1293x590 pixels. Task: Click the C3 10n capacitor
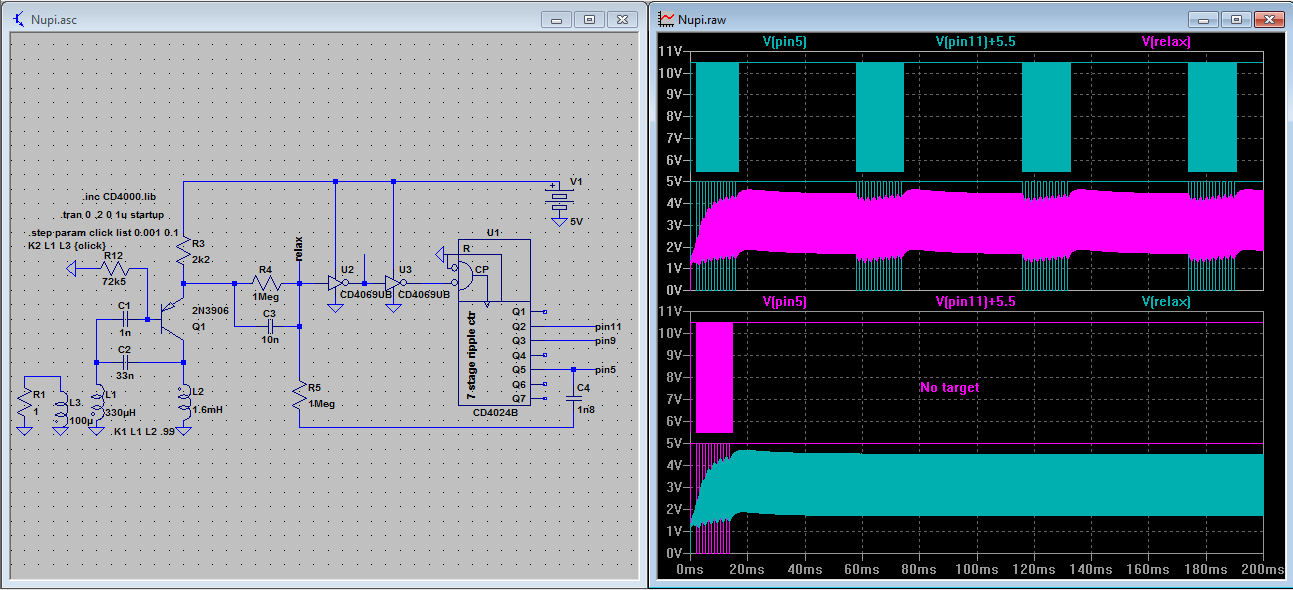point(268,326)
